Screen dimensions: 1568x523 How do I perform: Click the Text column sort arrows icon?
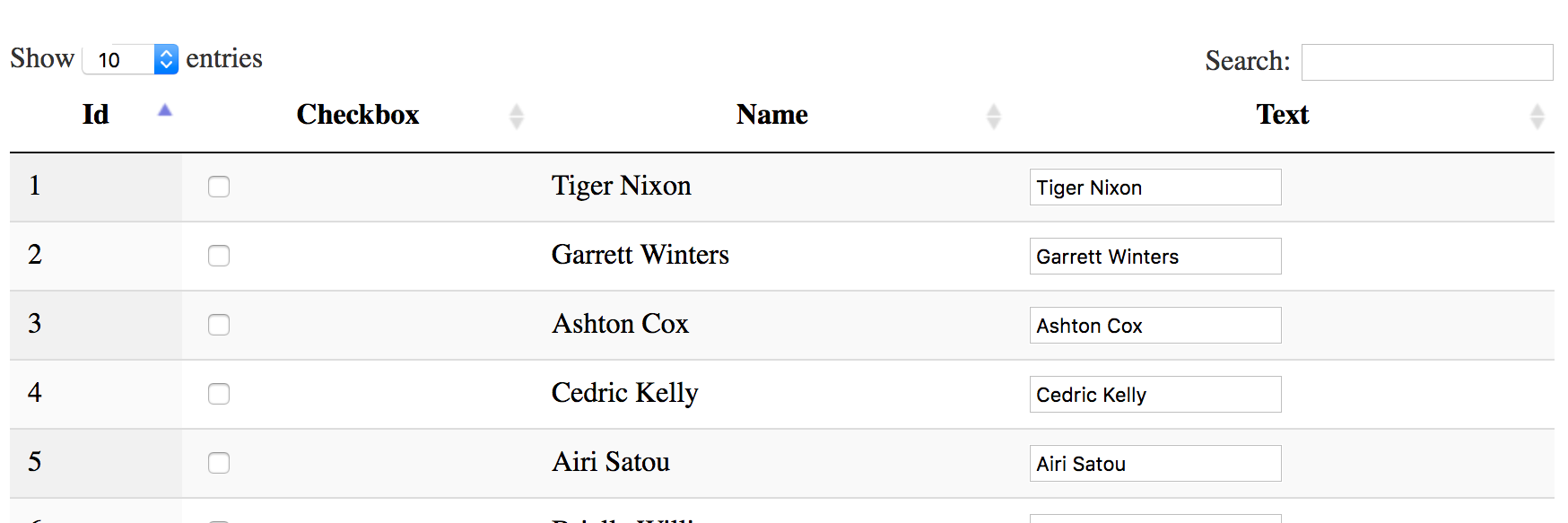1537,116
